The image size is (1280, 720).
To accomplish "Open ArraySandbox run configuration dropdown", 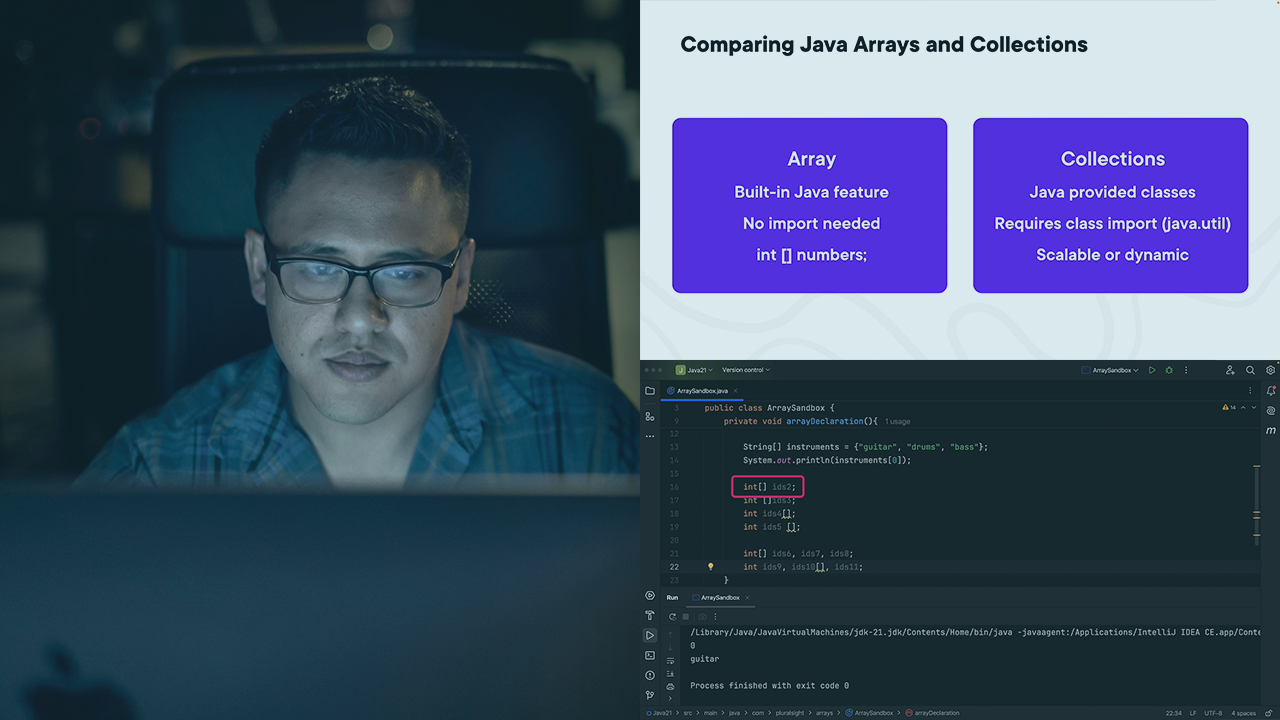I will (1111, 370).
